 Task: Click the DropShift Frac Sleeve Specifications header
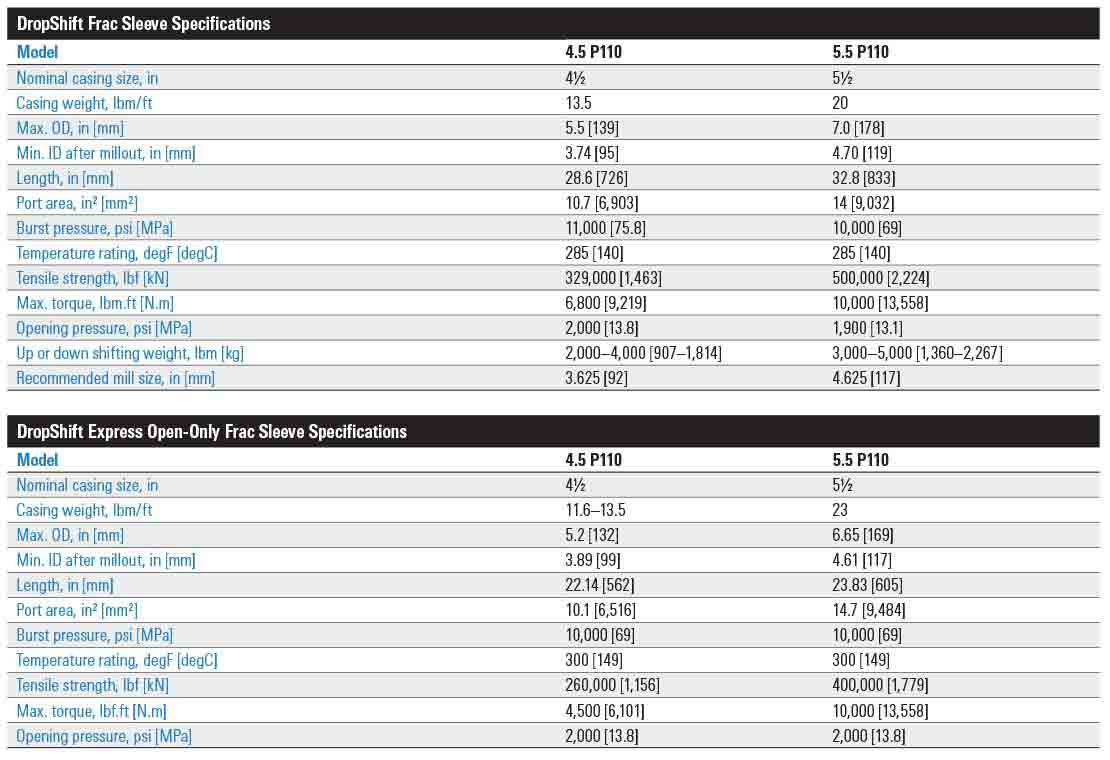pos(144,24)
